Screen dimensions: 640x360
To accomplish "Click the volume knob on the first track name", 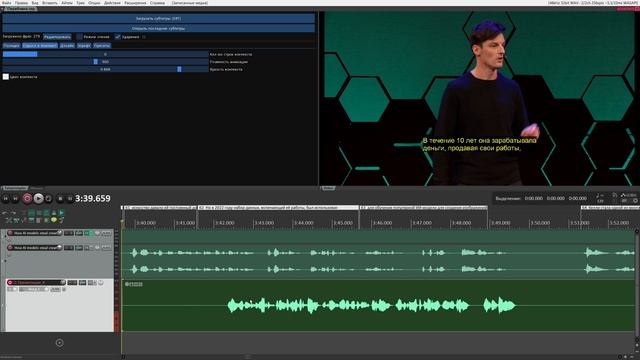I will 60,233.
